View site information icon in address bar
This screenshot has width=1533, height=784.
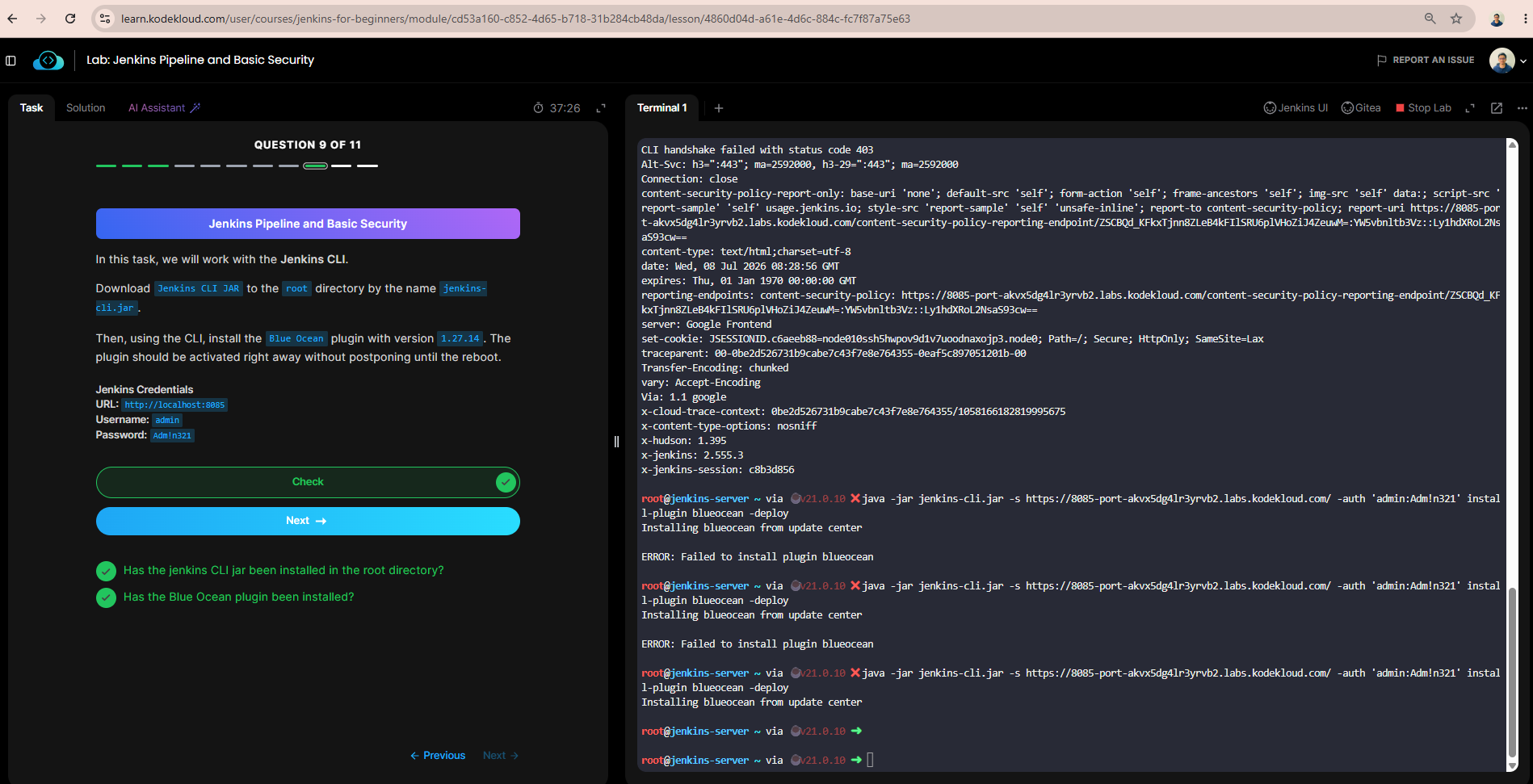pos(105,19)
